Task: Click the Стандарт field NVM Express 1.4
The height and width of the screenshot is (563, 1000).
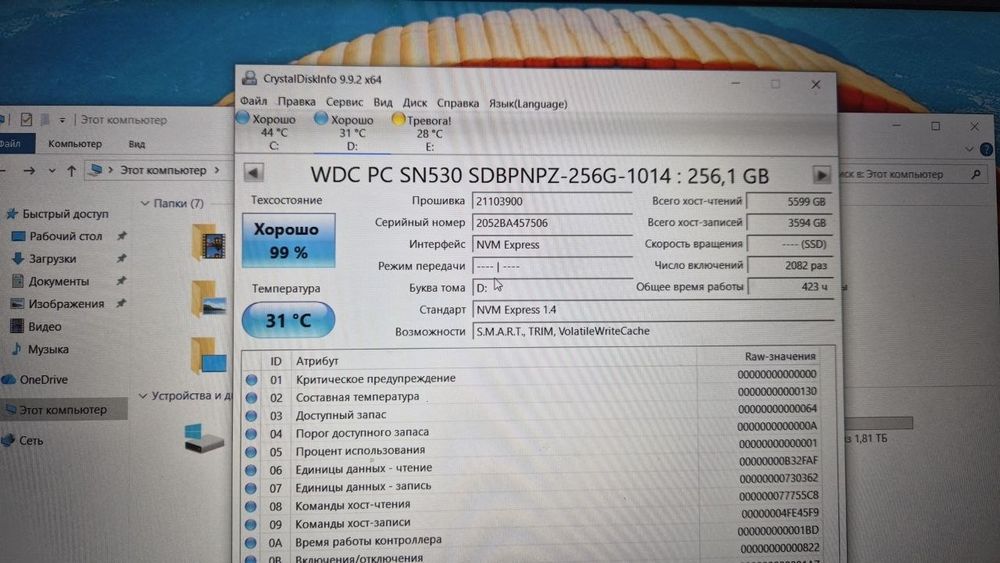Action: (x=652, y=310)
